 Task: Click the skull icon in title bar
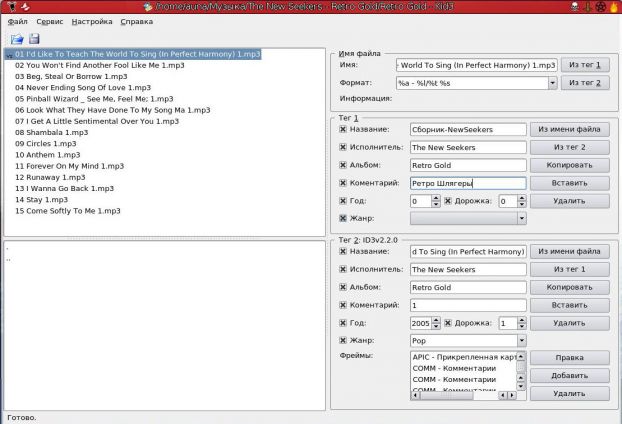point(574,6)
